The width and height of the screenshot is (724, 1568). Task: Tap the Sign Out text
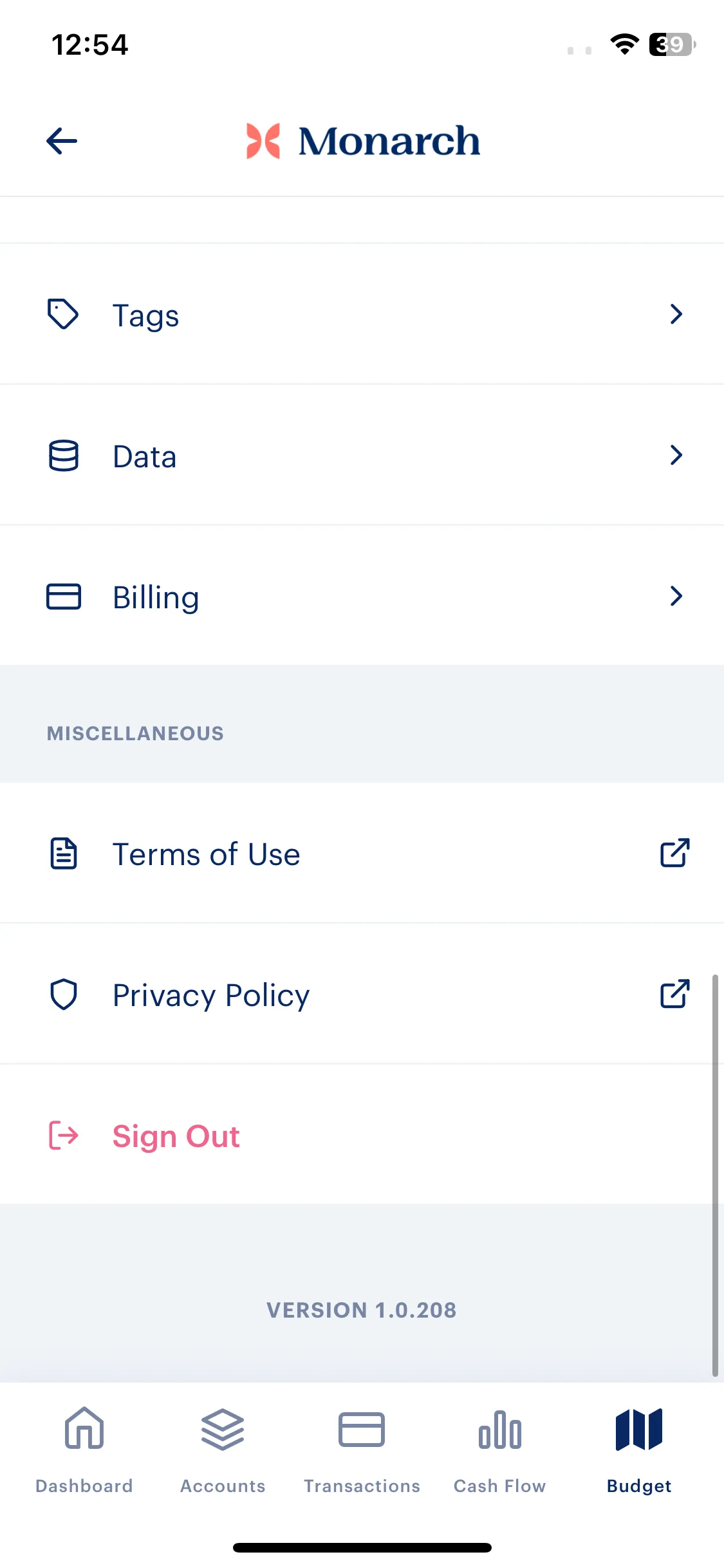click(x=176, y=1136)
